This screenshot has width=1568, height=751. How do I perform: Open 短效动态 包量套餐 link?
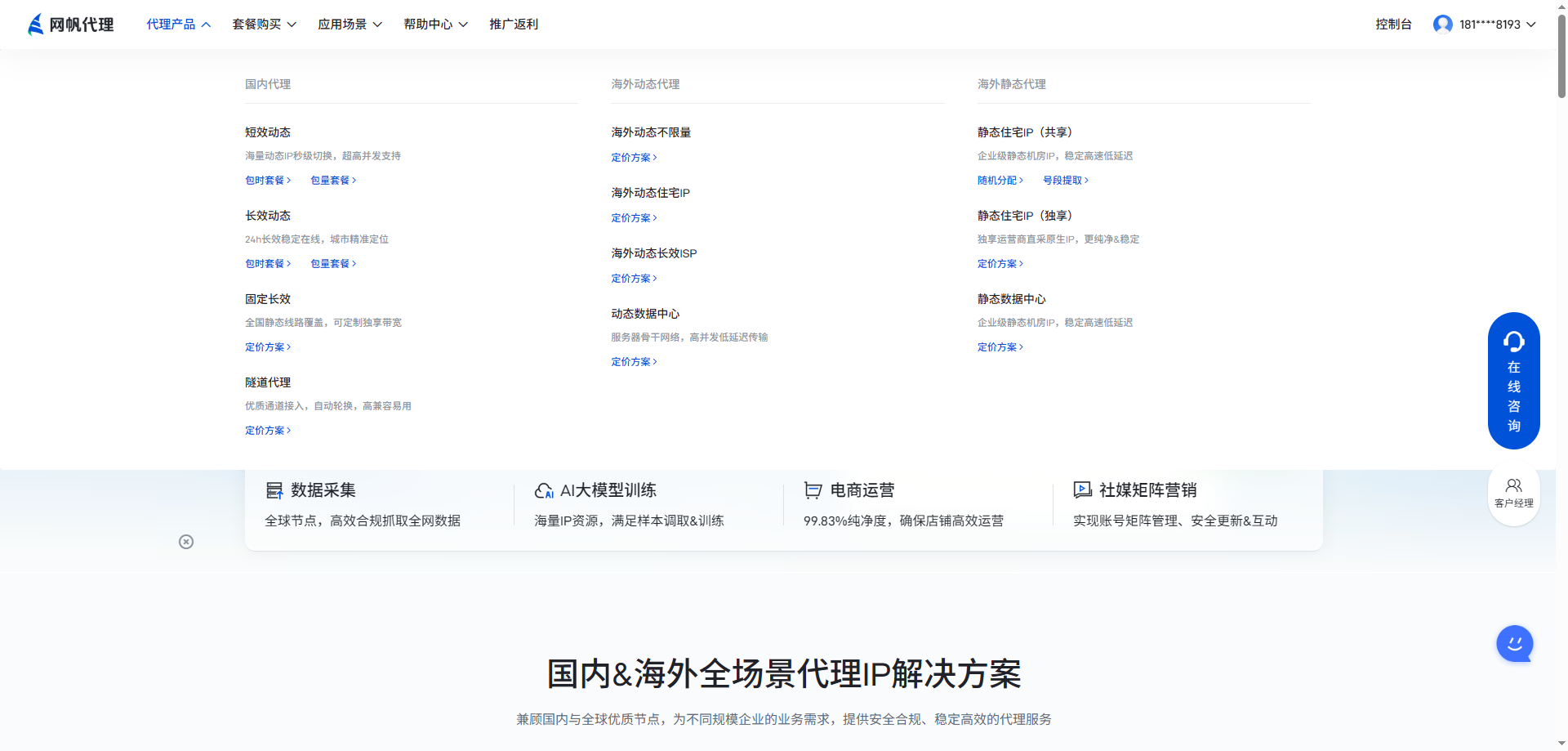coord(333,181)
